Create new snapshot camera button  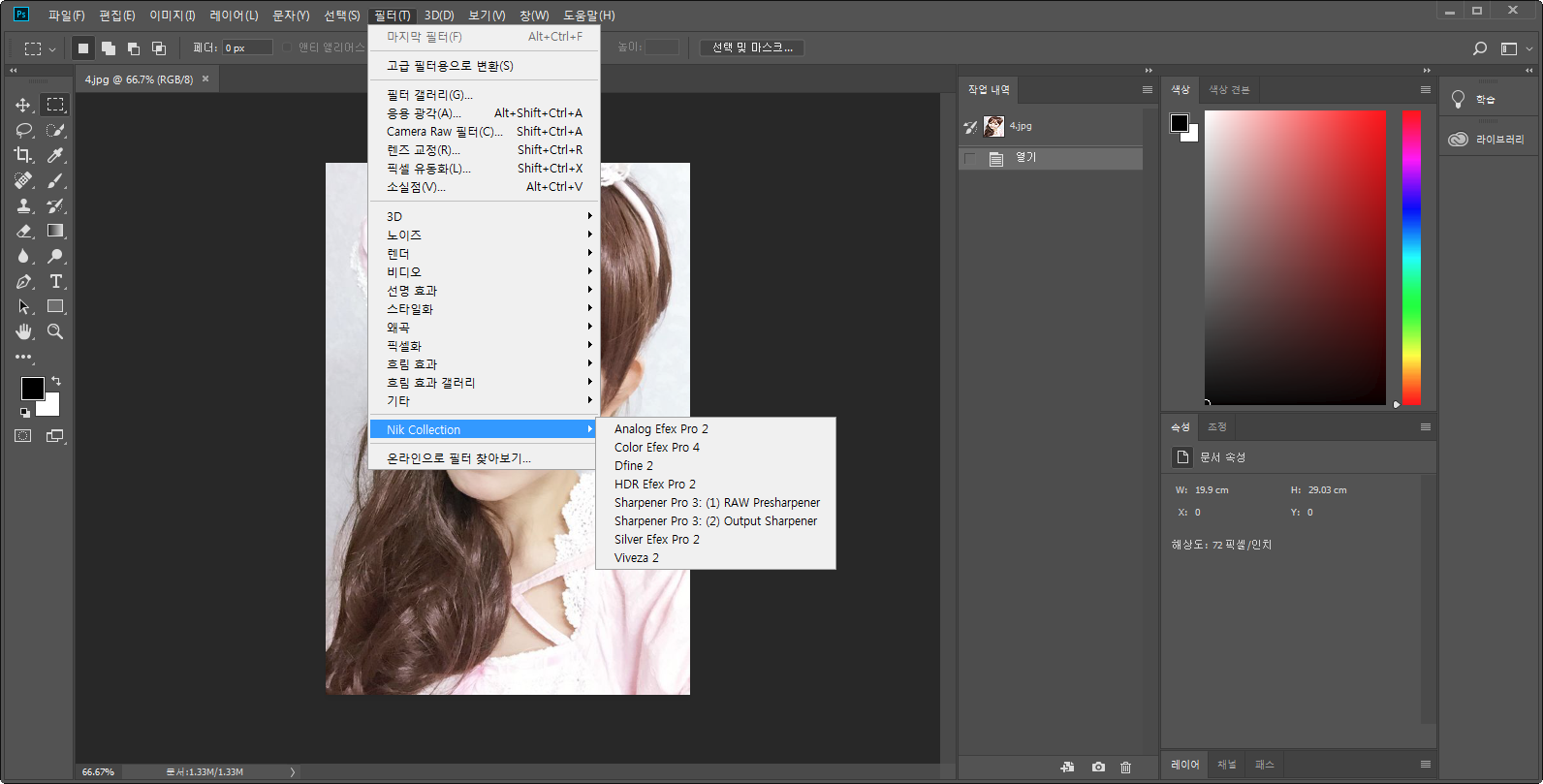pyautogui.click(x=1098, y=767)
